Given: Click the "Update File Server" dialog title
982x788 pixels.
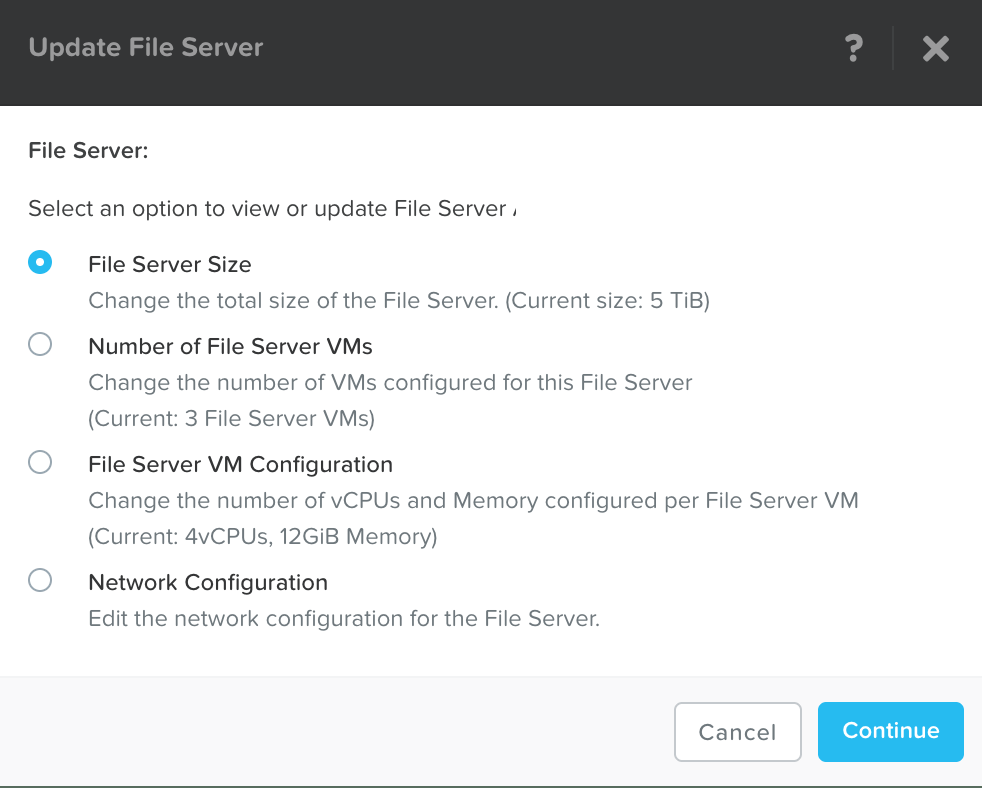Looking at the screenshot, I should click(x=146, y=48).
